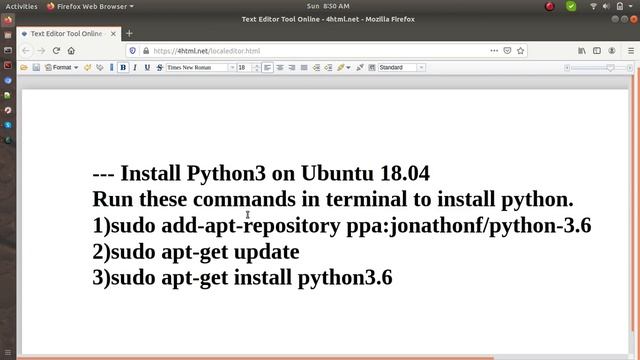Show Applications grid at dock bottom

[x=8, y=353]
